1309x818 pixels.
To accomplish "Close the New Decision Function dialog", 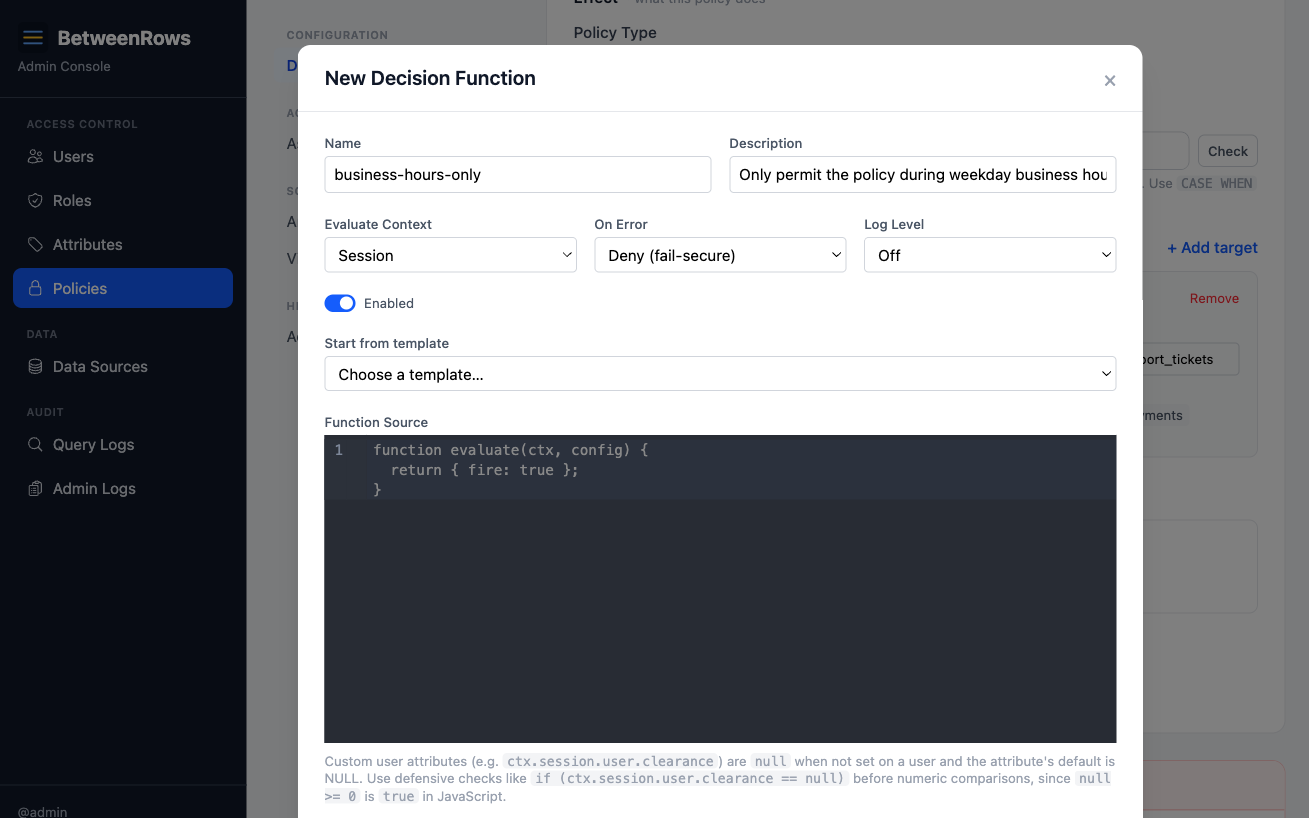I will tap(1109, 81).
